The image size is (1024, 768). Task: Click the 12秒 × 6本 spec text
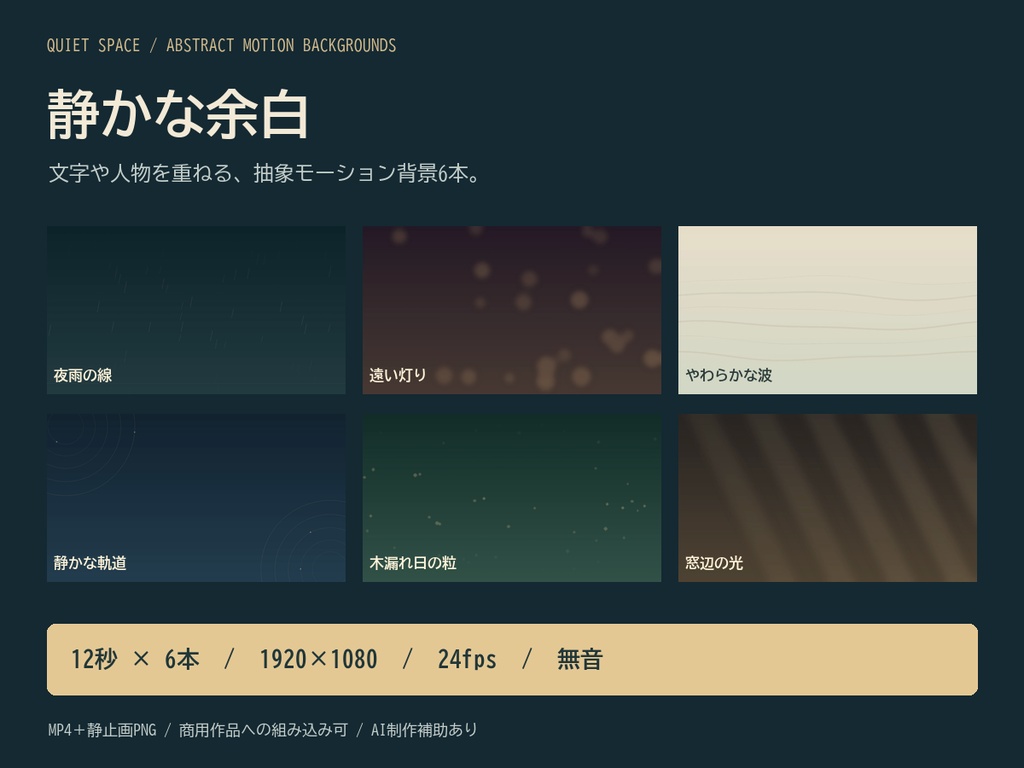135,660
